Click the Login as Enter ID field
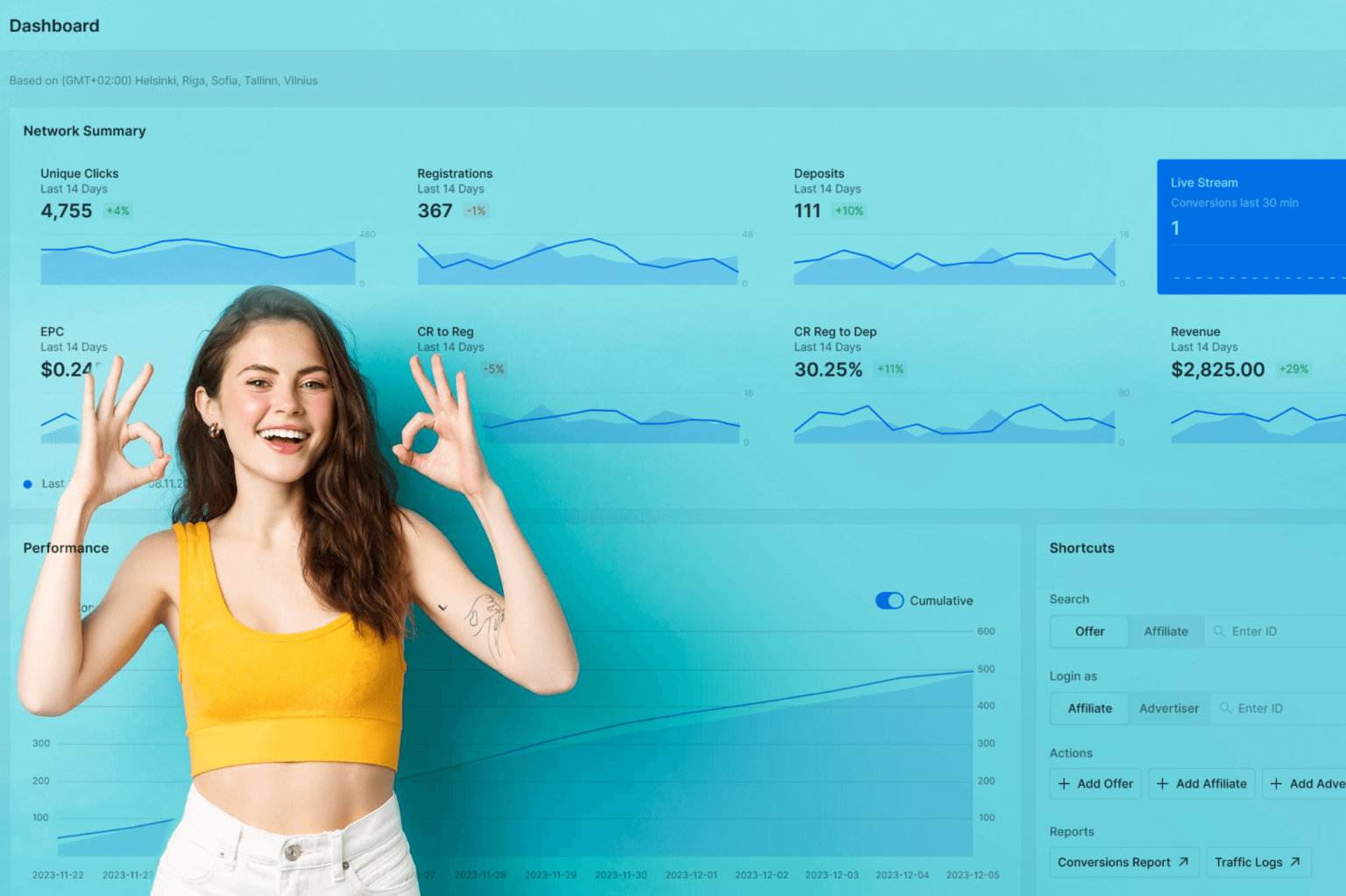This screenshot has height=896, width=1346. (x=1284, y=709)
